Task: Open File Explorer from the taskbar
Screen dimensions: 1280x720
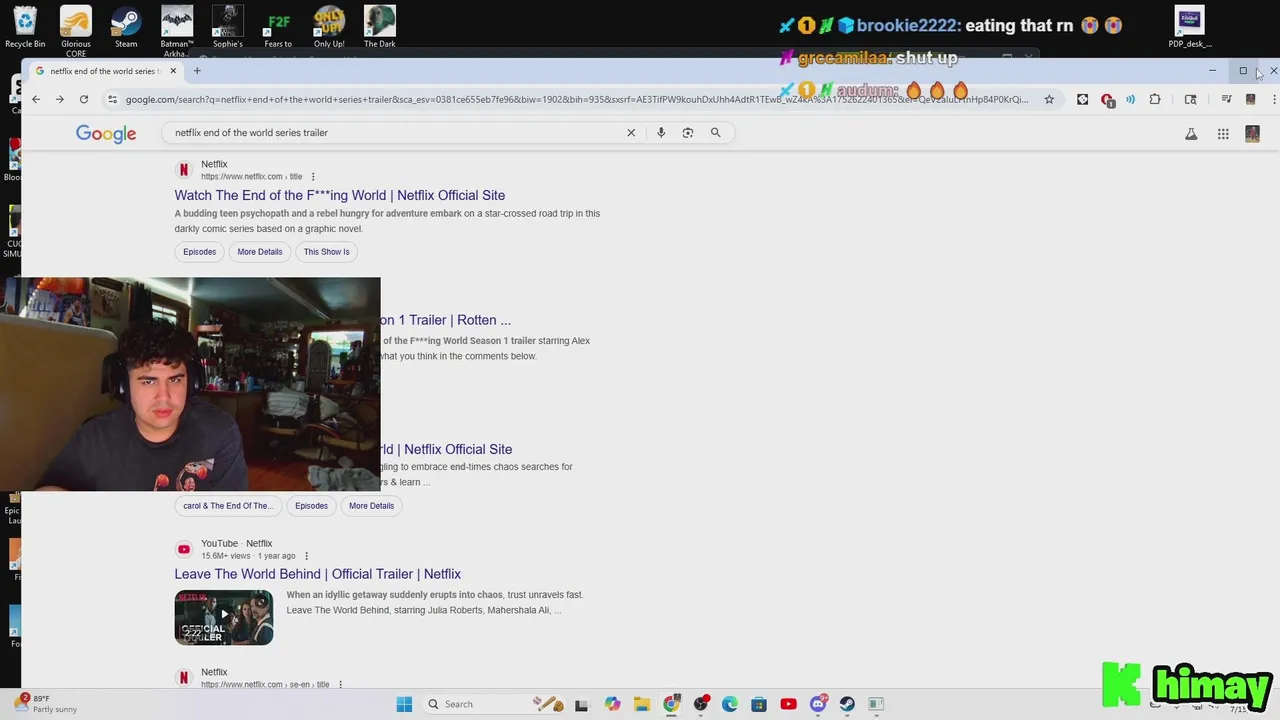Action: pos(642,704)
